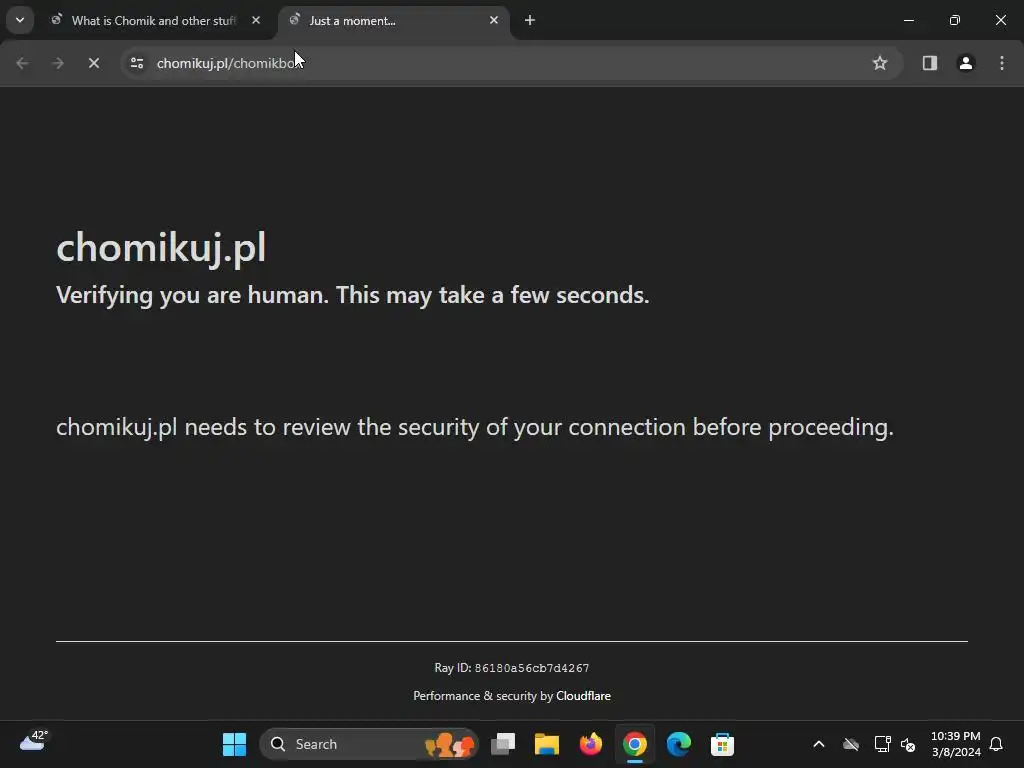The width and height of the screenshot is (1024, 768).
Task: Open Task View on taskbar
Action: (x=503, y=744)
